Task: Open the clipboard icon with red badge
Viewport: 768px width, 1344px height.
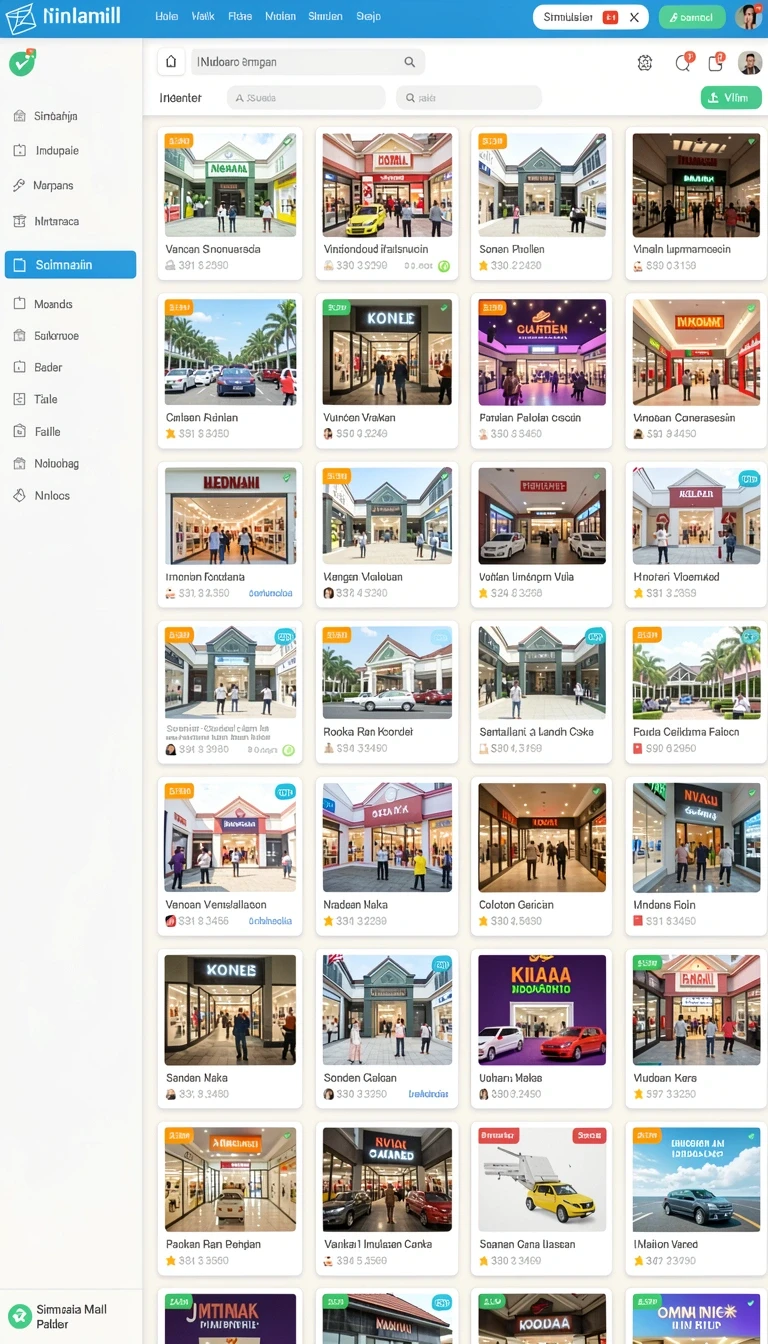Action: coord(716,63)
